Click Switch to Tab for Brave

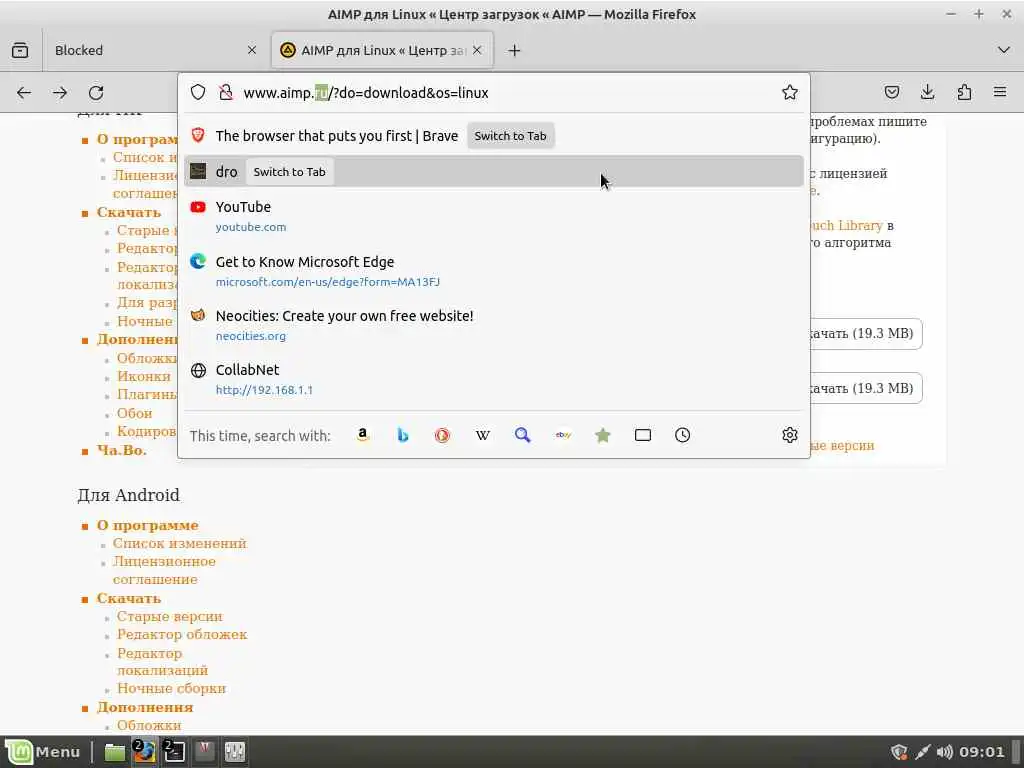pyautogui.click(x=510, y=136)
